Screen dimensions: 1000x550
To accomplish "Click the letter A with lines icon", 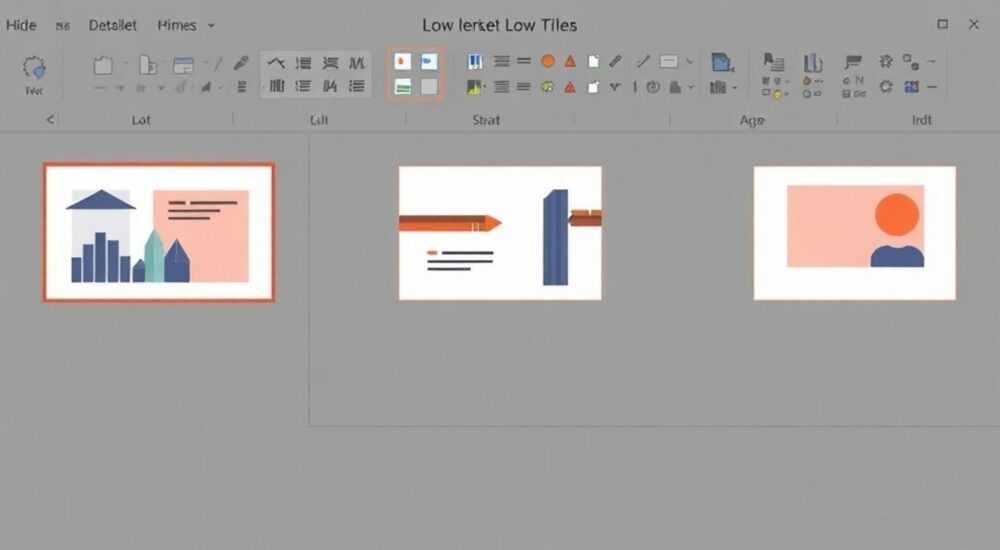I will point(774,62).
